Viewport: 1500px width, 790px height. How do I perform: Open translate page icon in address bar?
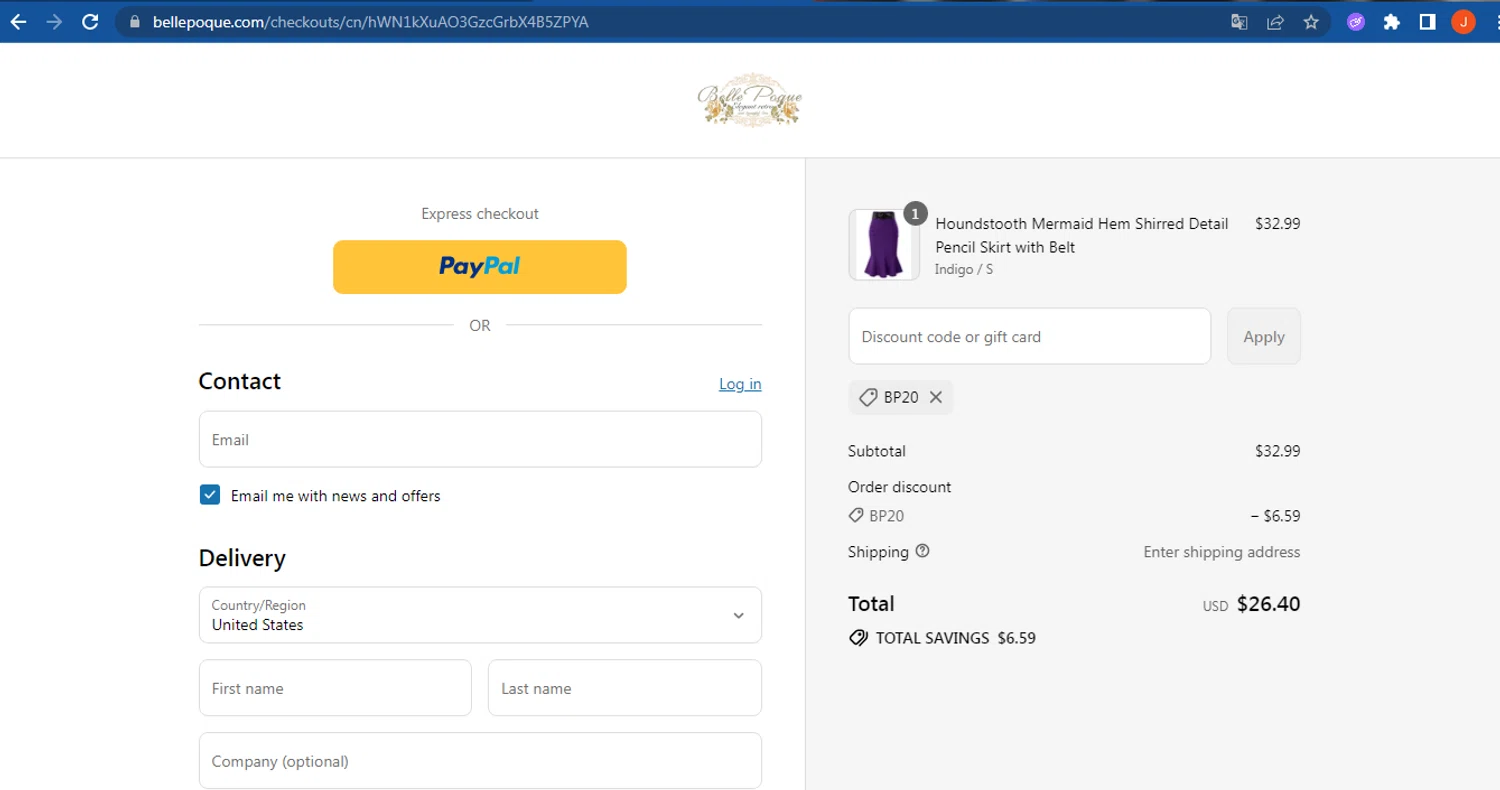(x=1239, y=22)
